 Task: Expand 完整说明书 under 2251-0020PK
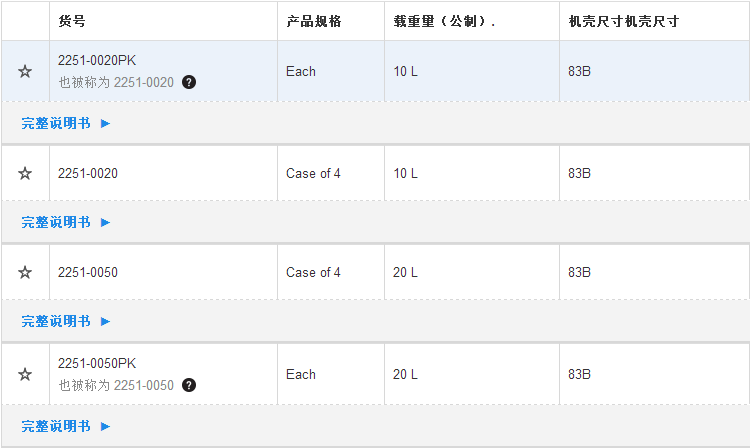click(x=66, y=123)
